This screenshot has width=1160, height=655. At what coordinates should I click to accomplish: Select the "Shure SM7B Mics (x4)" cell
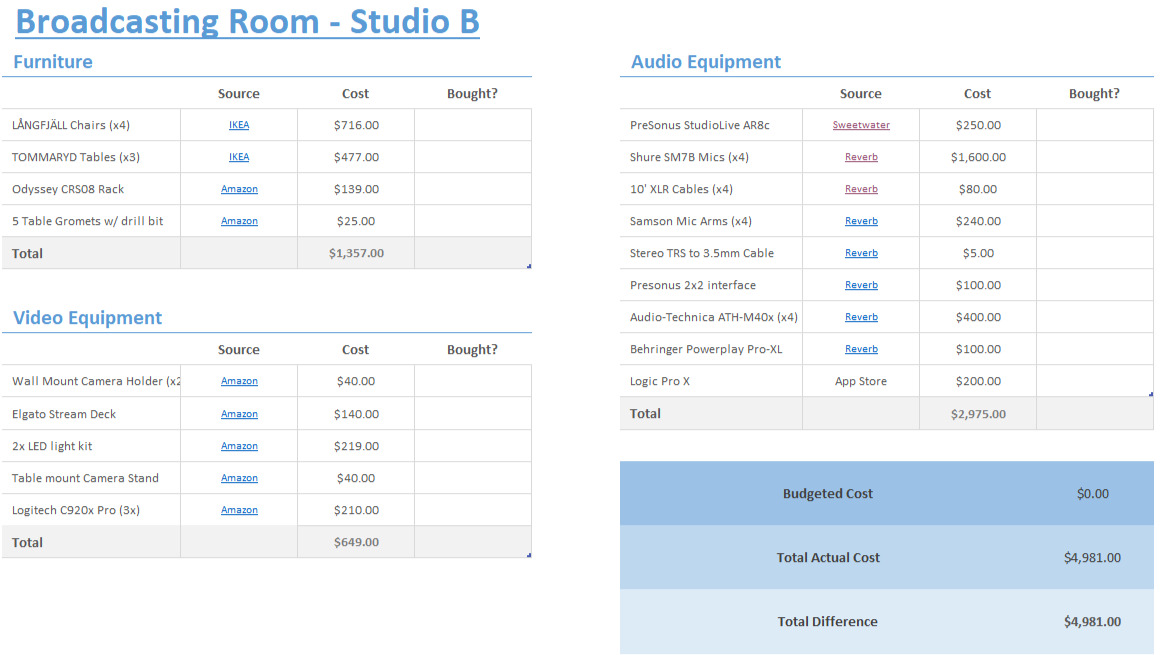coord(711,157)
